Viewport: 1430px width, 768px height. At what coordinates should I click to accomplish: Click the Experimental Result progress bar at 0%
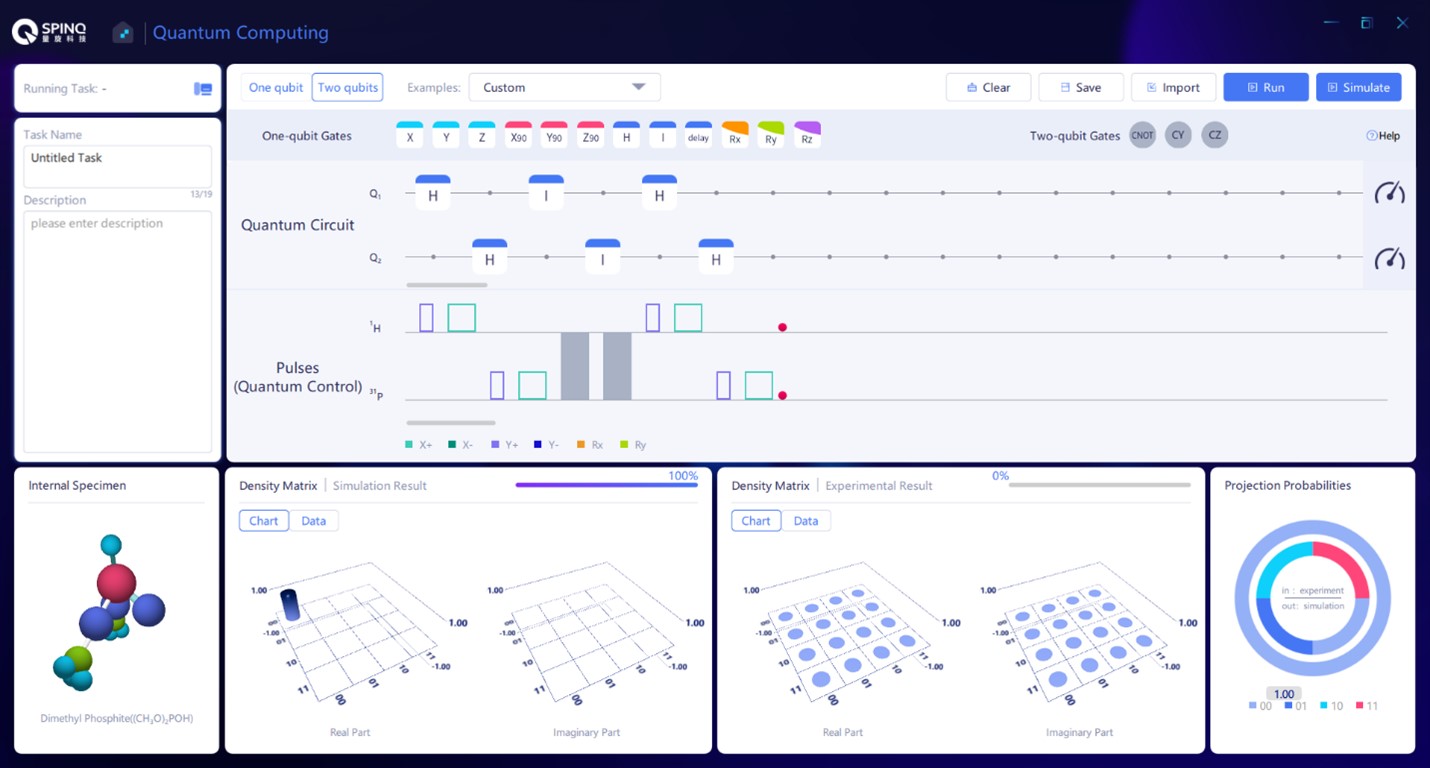(1099, 485)
